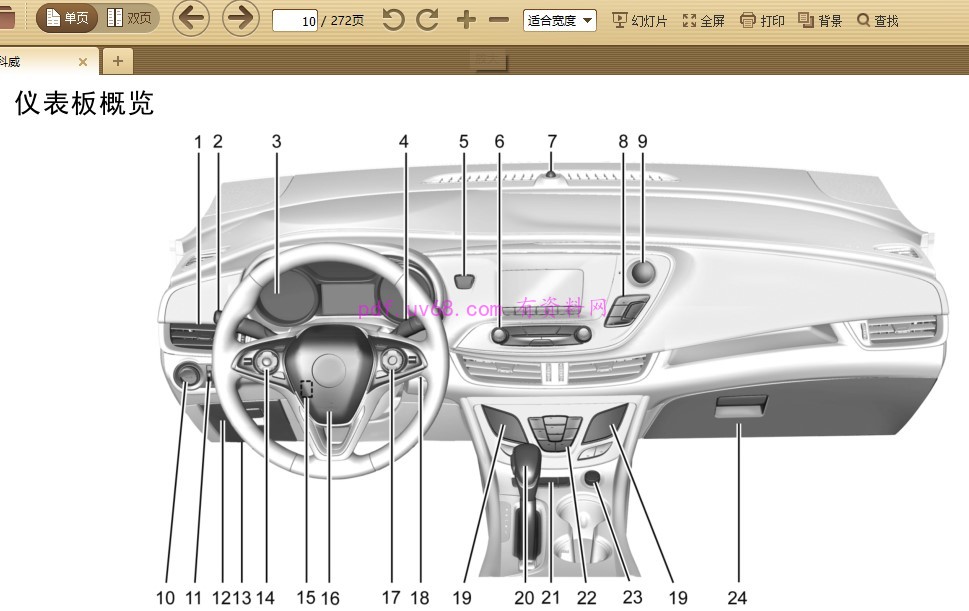Click the page number input field
The height and width of the screenshot is (611, 969).
295,20
